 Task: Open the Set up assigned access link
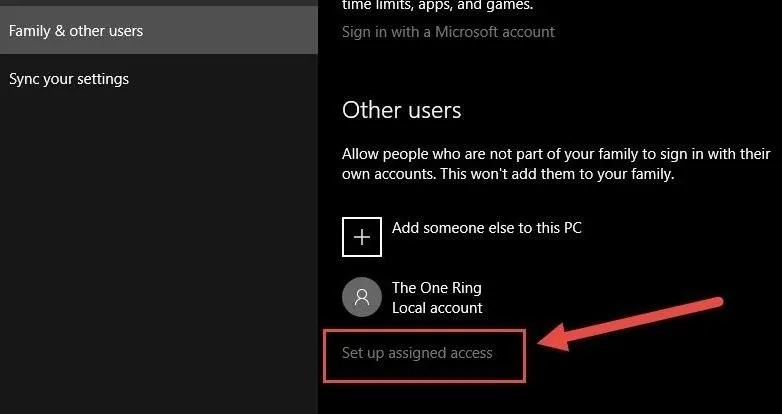point(417,353)
